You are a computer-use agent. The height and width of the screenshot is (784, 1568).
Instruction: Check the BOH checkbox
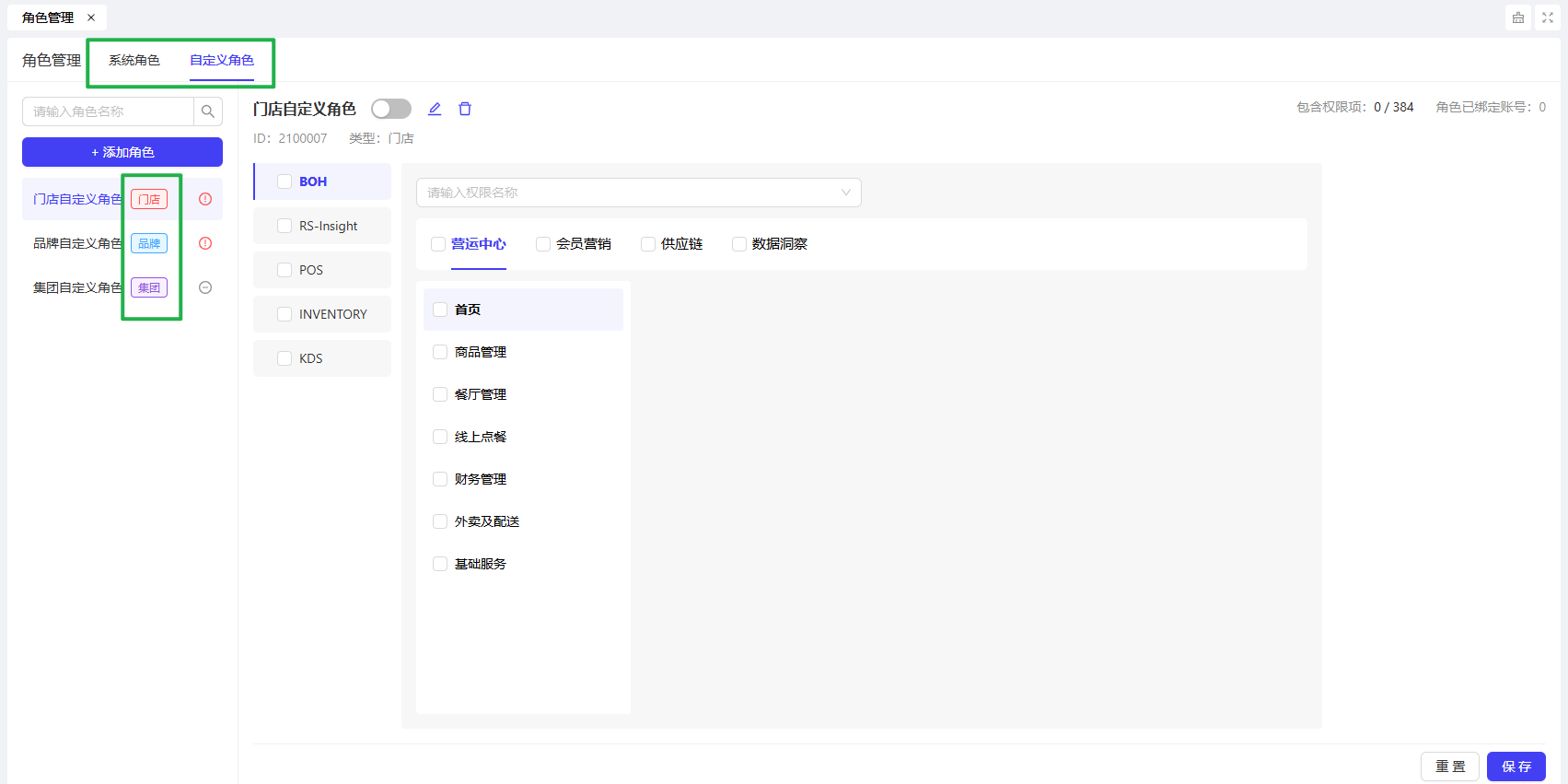(285, 181)
